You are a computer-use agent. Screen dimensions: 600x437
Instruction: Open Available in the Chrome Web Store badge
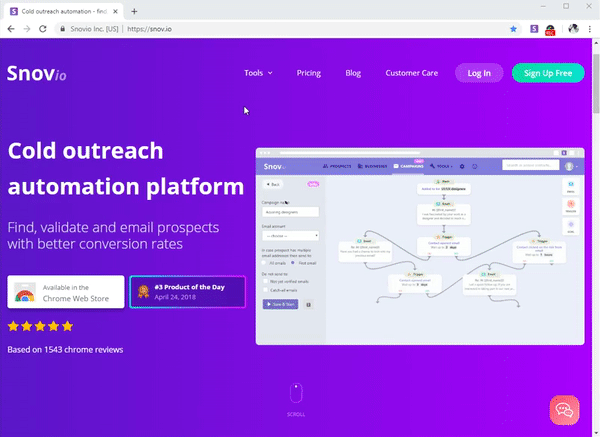66,292
